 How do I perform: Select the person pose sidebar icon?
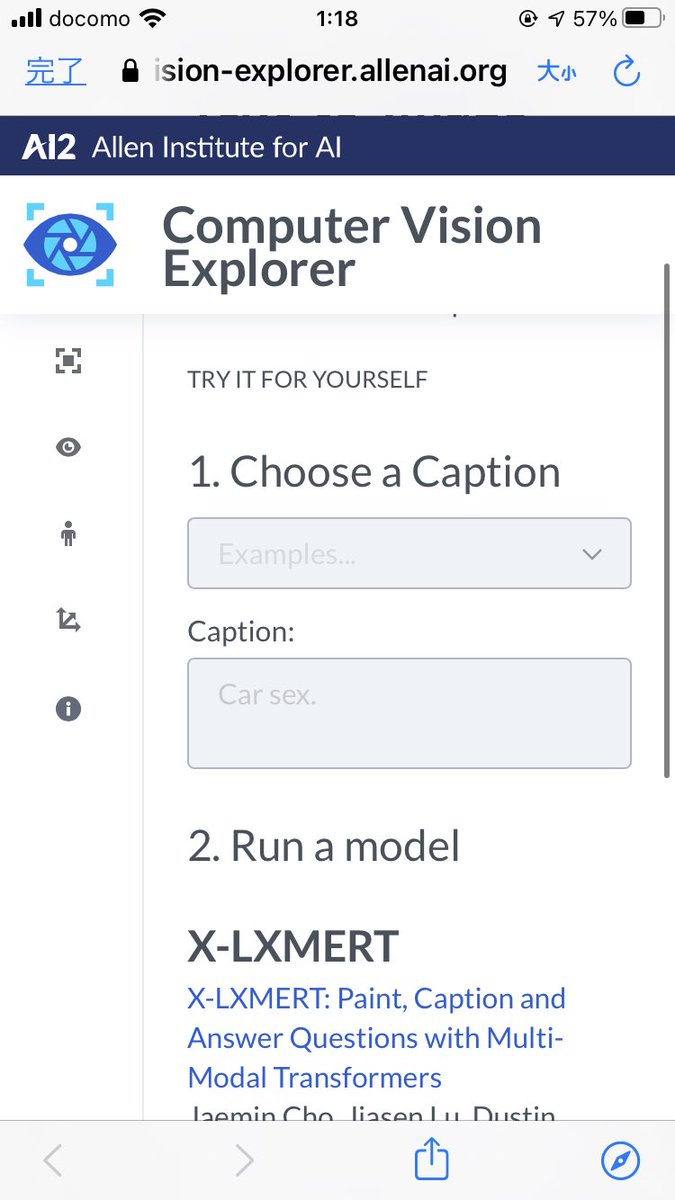click(68, 534)
